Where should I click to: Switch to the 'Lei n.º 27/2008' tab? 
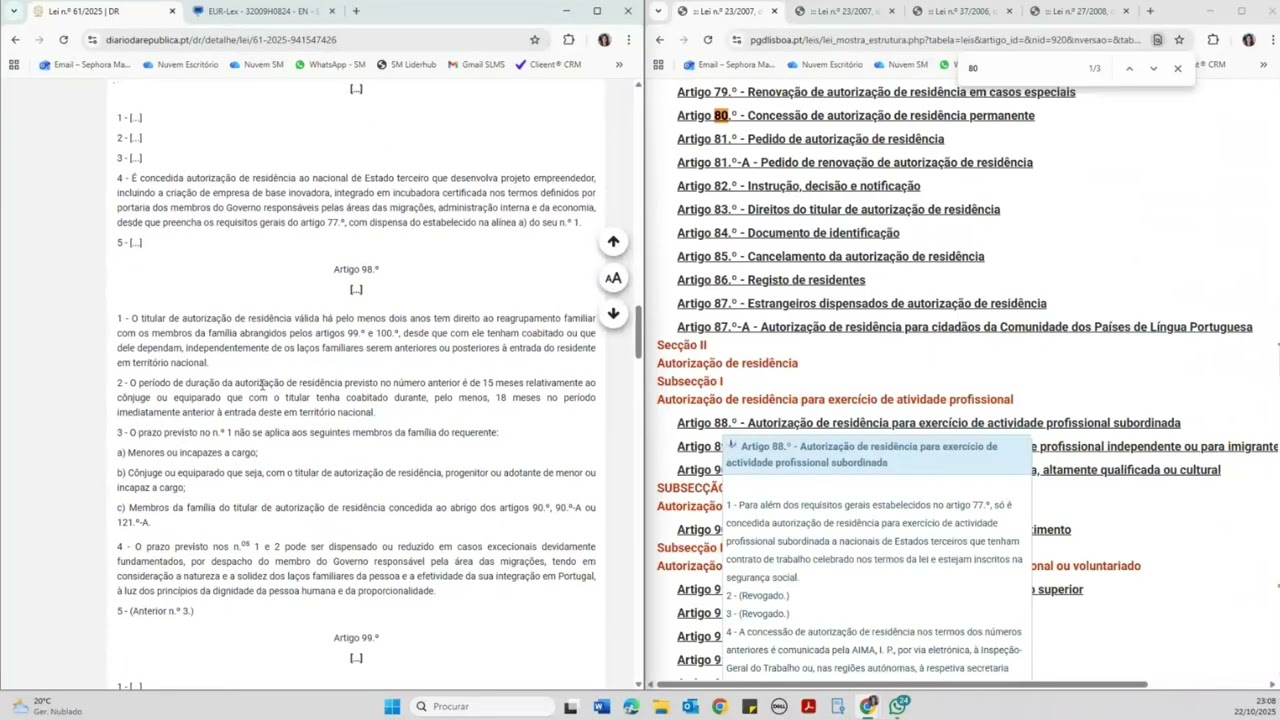coord(1080,11)
